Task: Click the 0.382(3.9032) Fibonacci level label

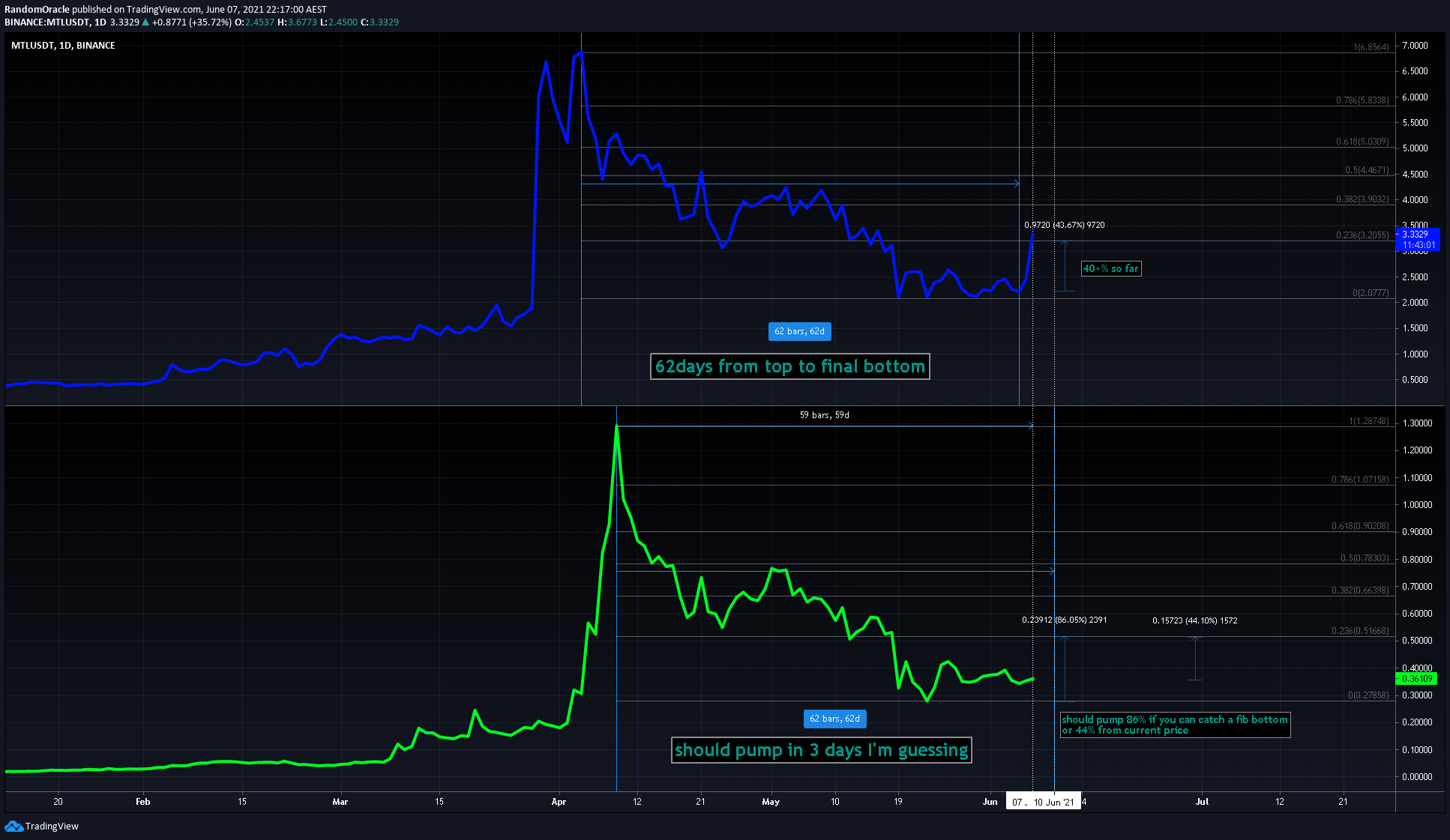Action: click(x=1362, y=199)
